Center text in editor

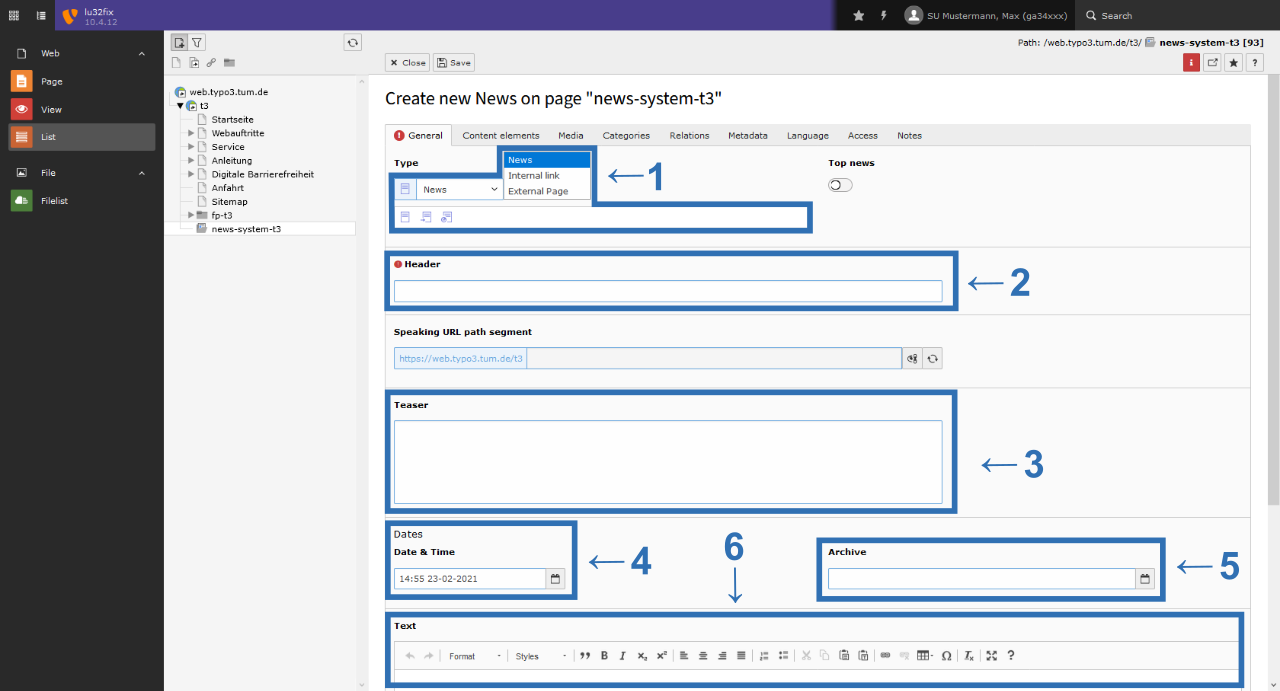point(703,656)
